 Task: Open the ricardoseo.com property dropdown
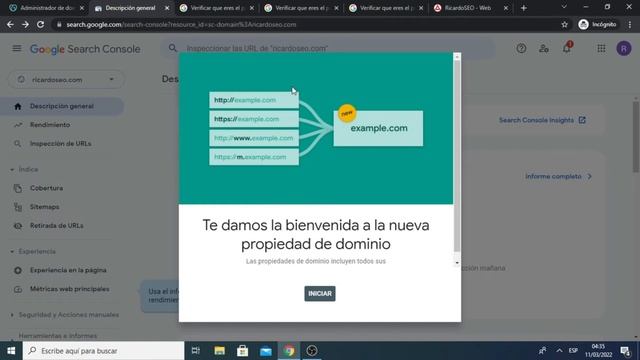click(x=66, y=80)
